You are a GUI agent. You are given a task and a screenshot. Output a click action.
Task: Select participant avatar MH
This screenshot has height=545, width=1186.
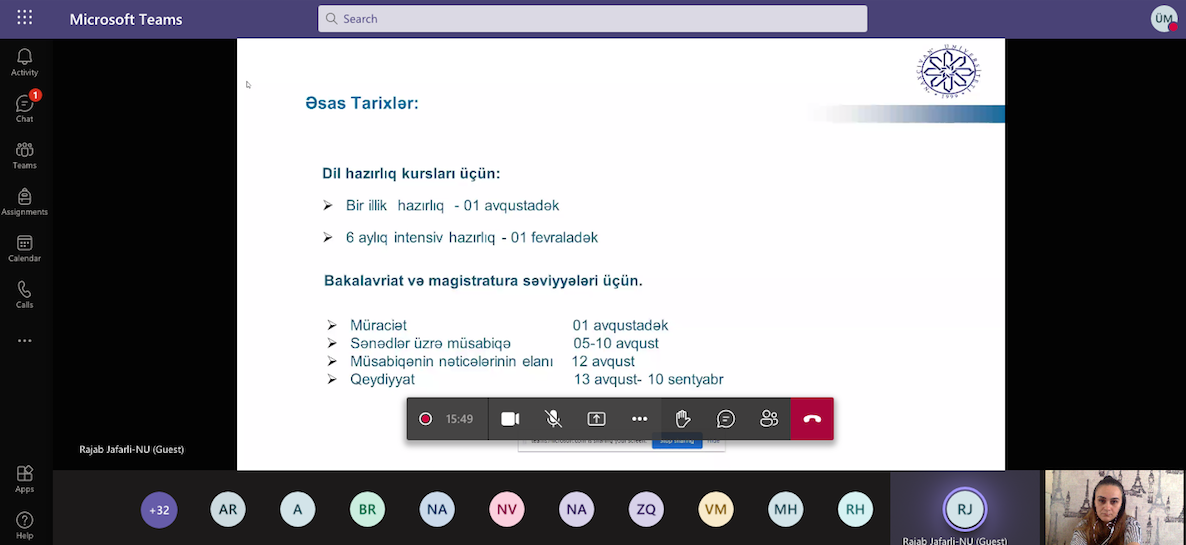785,509
